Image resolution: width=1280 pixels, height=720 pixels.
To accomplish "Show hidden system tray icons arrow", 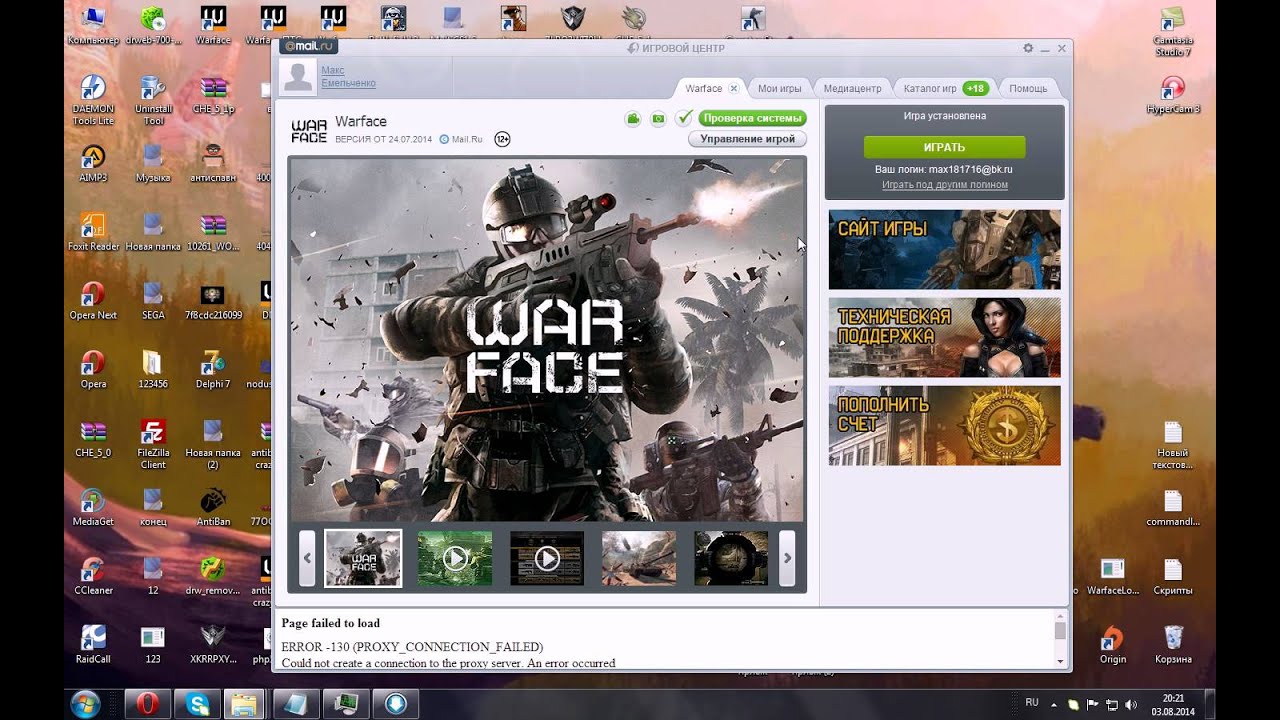I will pos(1053,705).
